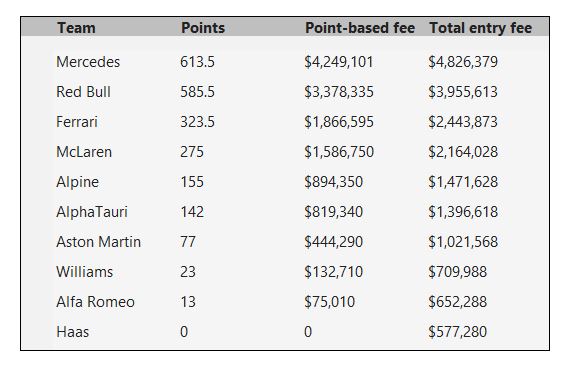Click Mercedes points value 613.5
The image size is (567, 375).
(197, 62)
